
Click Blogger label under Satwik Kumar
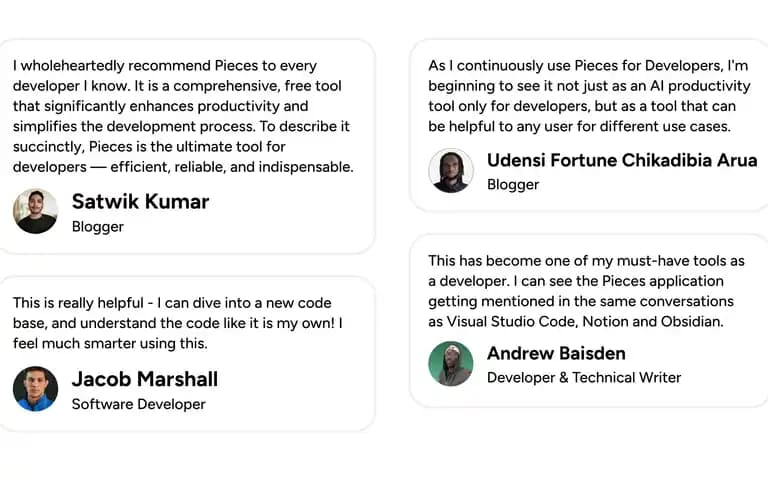point(97,227)
